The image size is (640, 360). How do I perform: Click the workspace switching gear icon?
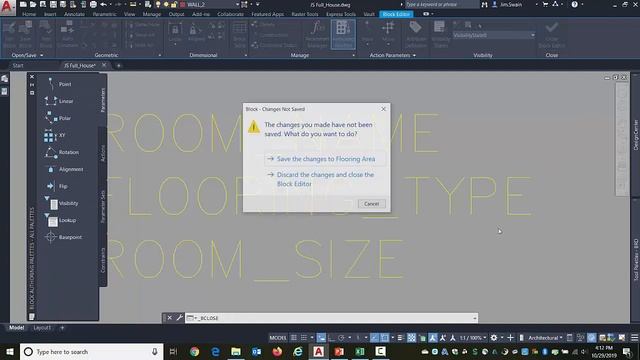494,338
